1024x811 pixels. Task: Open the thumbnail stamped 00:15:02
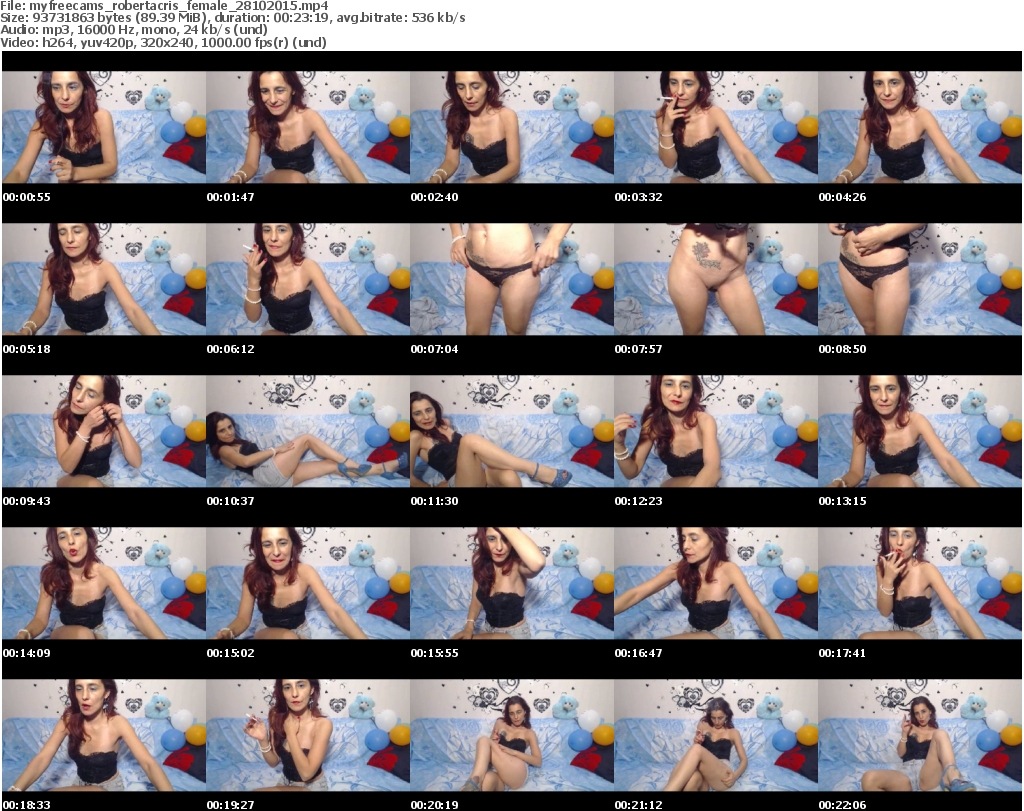[308, 583]
